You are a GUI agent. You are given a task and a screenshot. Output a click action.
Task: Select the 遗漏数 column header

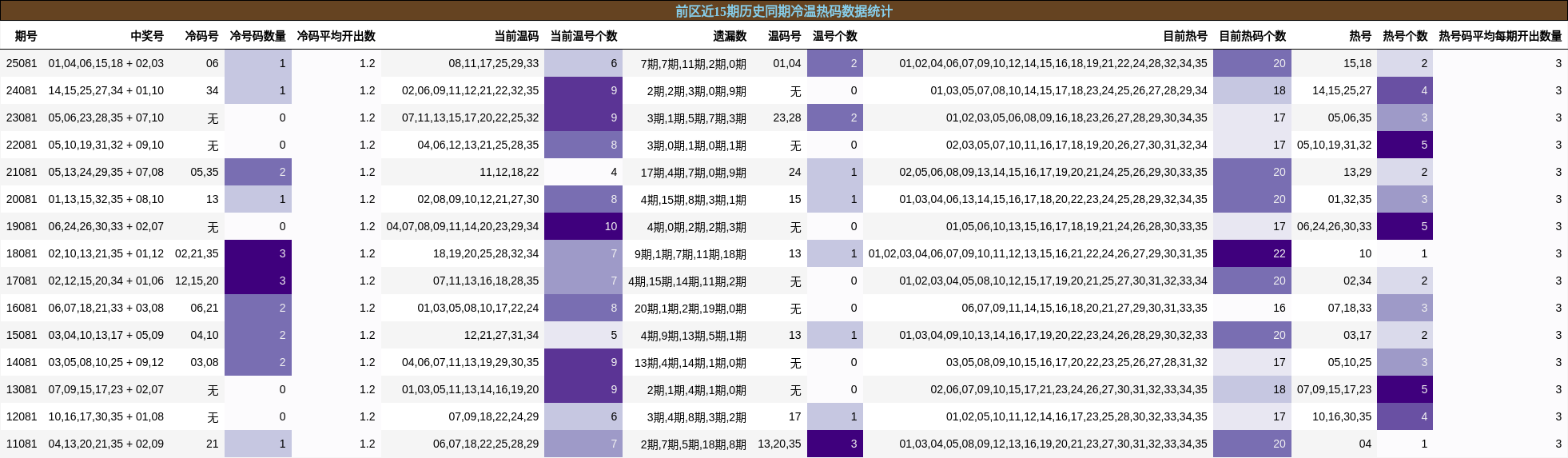pyautogui.click(x=730, y=36)
